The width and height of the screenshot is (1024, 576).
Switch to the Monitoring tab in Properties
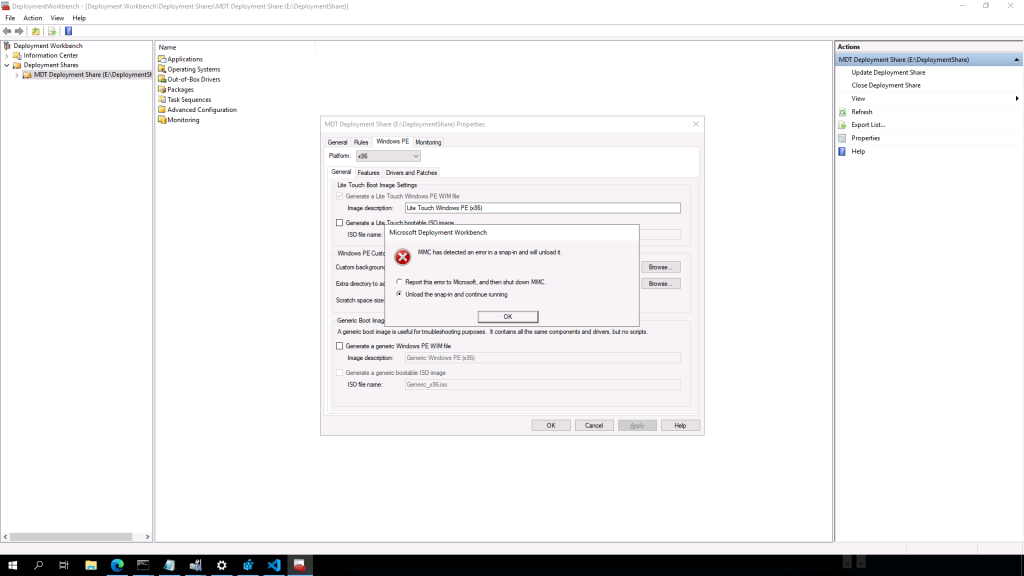pyautogui.click(x=428, y=142)
